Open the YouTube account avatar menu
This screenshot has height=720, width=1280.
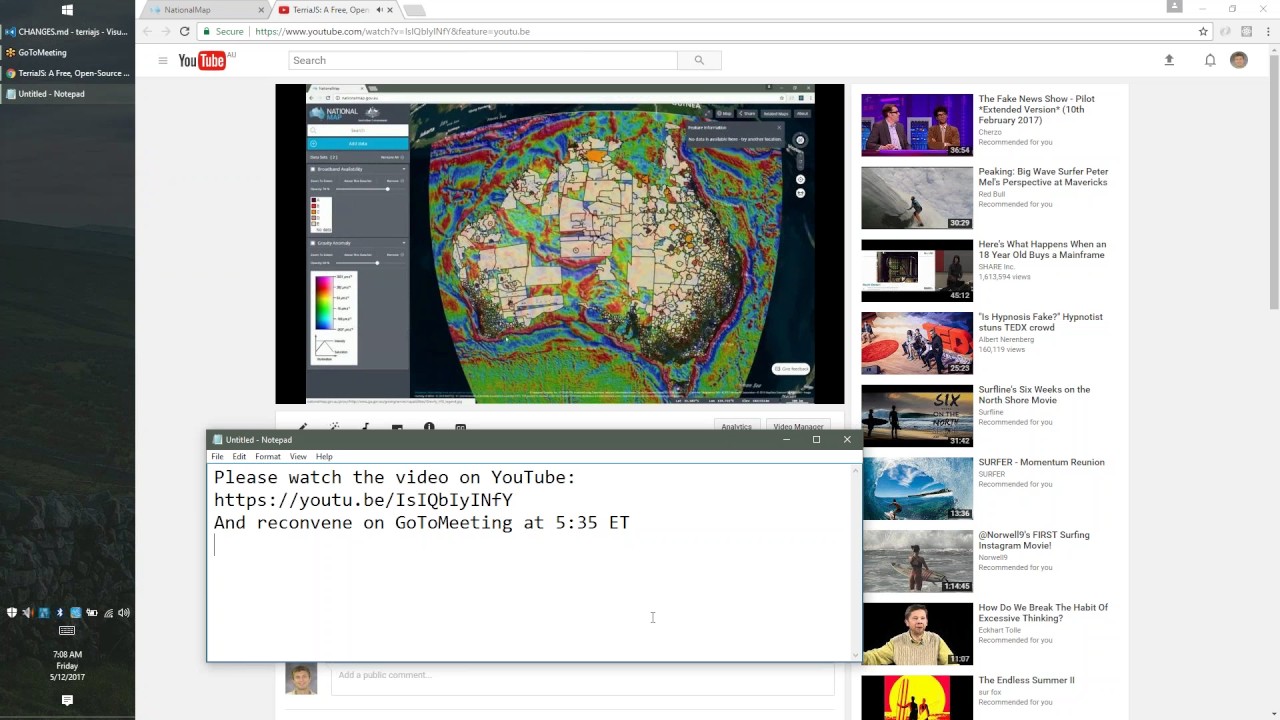click(x=1239, y=61)
